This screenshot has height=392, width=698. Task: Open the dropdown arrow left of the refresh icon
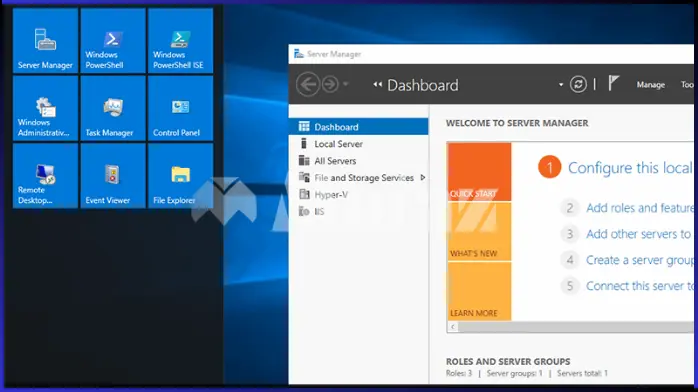click(561, 85)
